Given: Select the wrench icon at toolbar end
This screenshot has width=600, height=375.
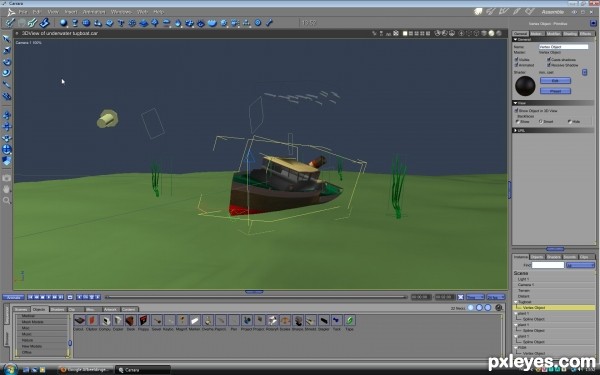Looking at the screenshot, I should click(x=269, y=23).
